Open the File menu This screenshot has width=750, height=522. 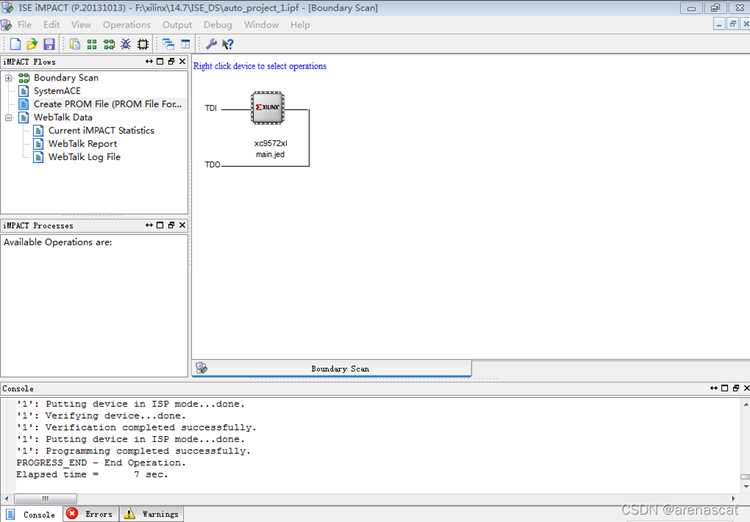pyautogui.click(x=24, y=25)
